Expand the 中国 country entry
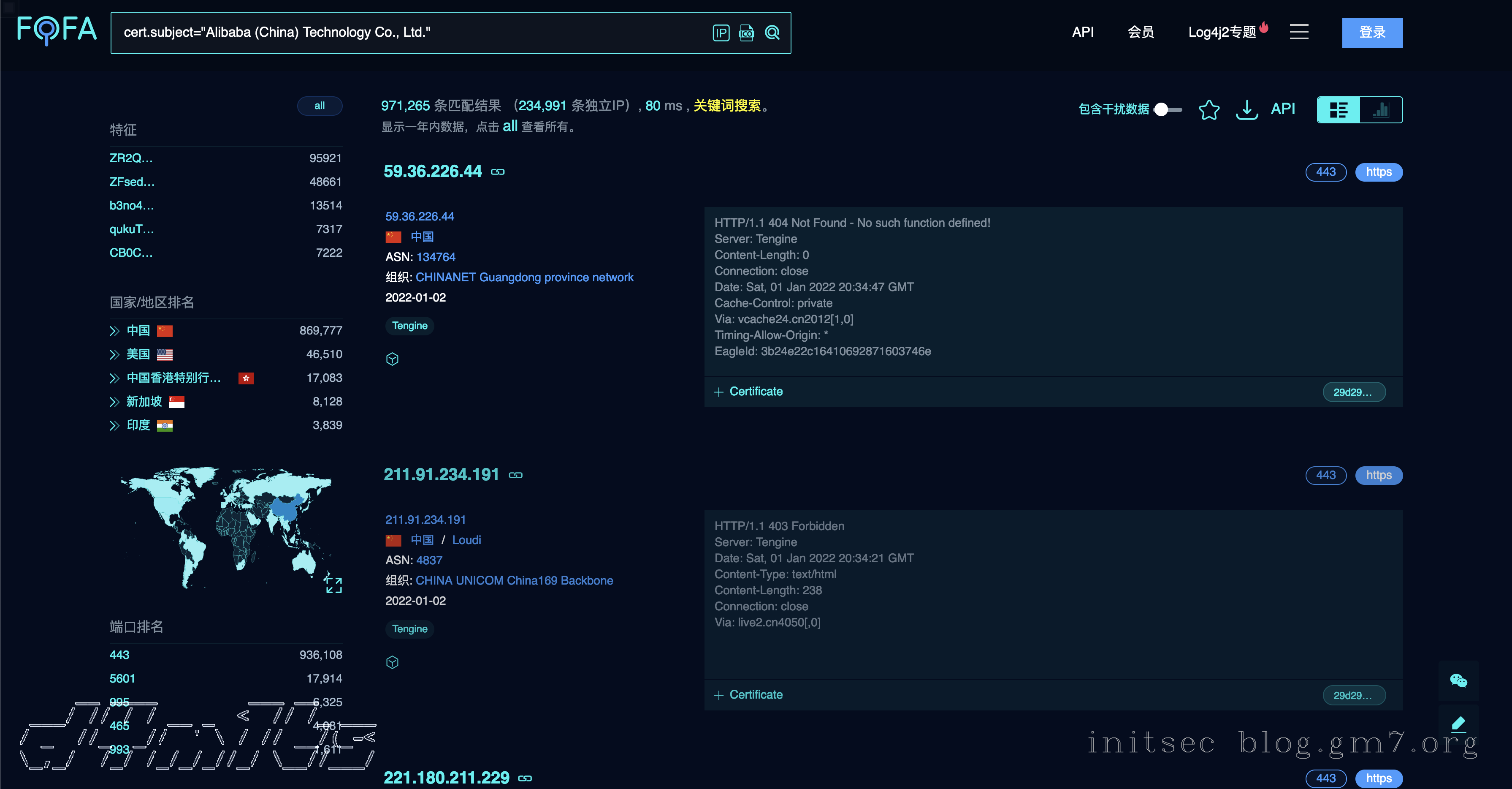The image size is (1512, 789). [114, 331]
